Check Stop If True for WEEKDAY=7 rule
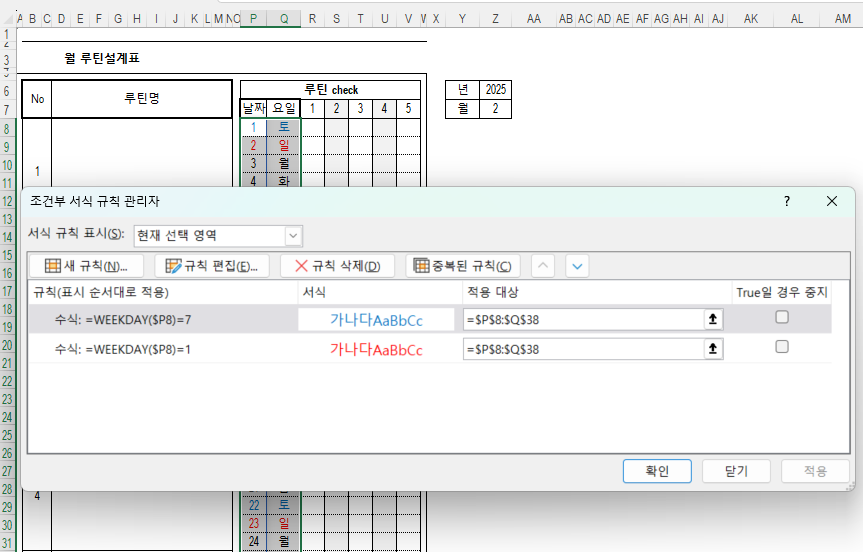 782,317
